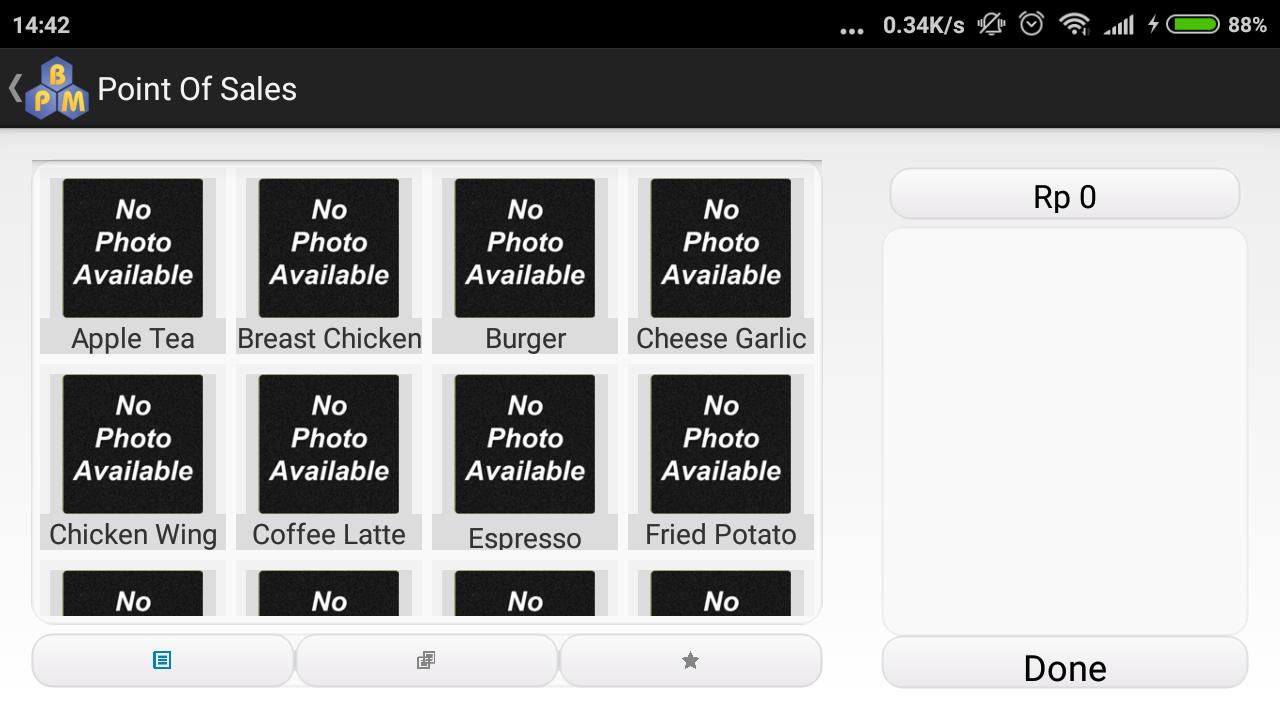Tap the Espresso product thumbnail
Viewport: 1280px width, 720px height.
(524, 443)
